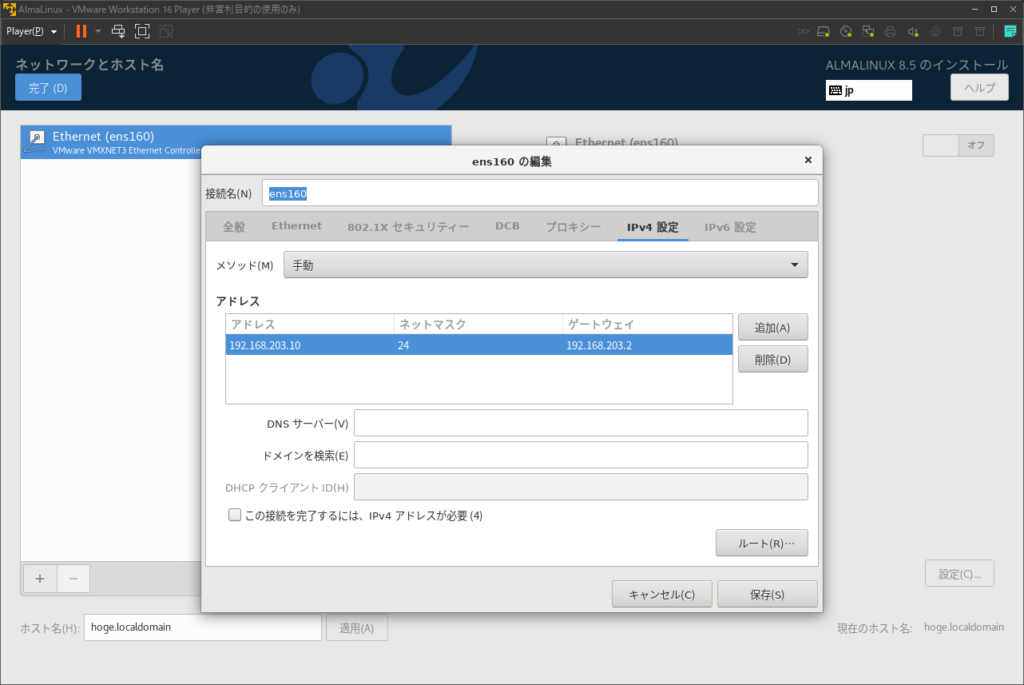
Task: Click the sound card speaker icon
Action: click(x=913, y=31)
